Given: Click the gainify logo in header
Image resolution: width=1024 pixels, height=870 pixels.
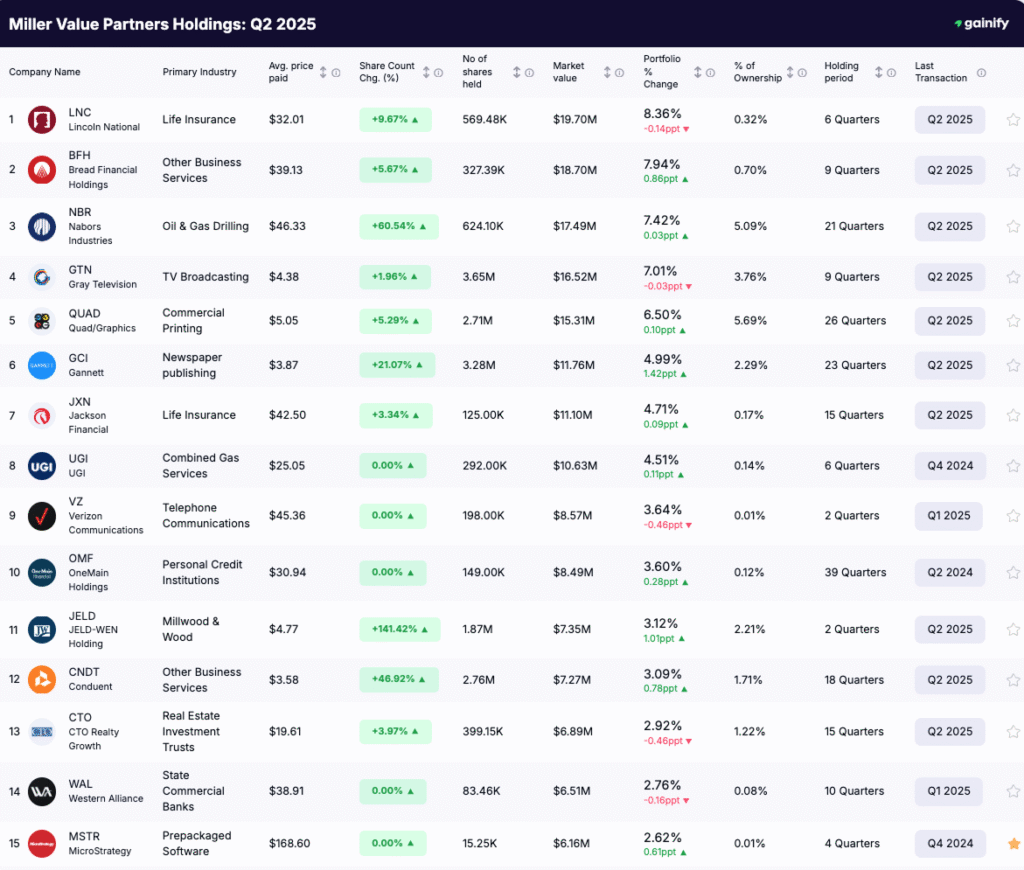Looking at the screenshot, I should click(x=982, y=24).
